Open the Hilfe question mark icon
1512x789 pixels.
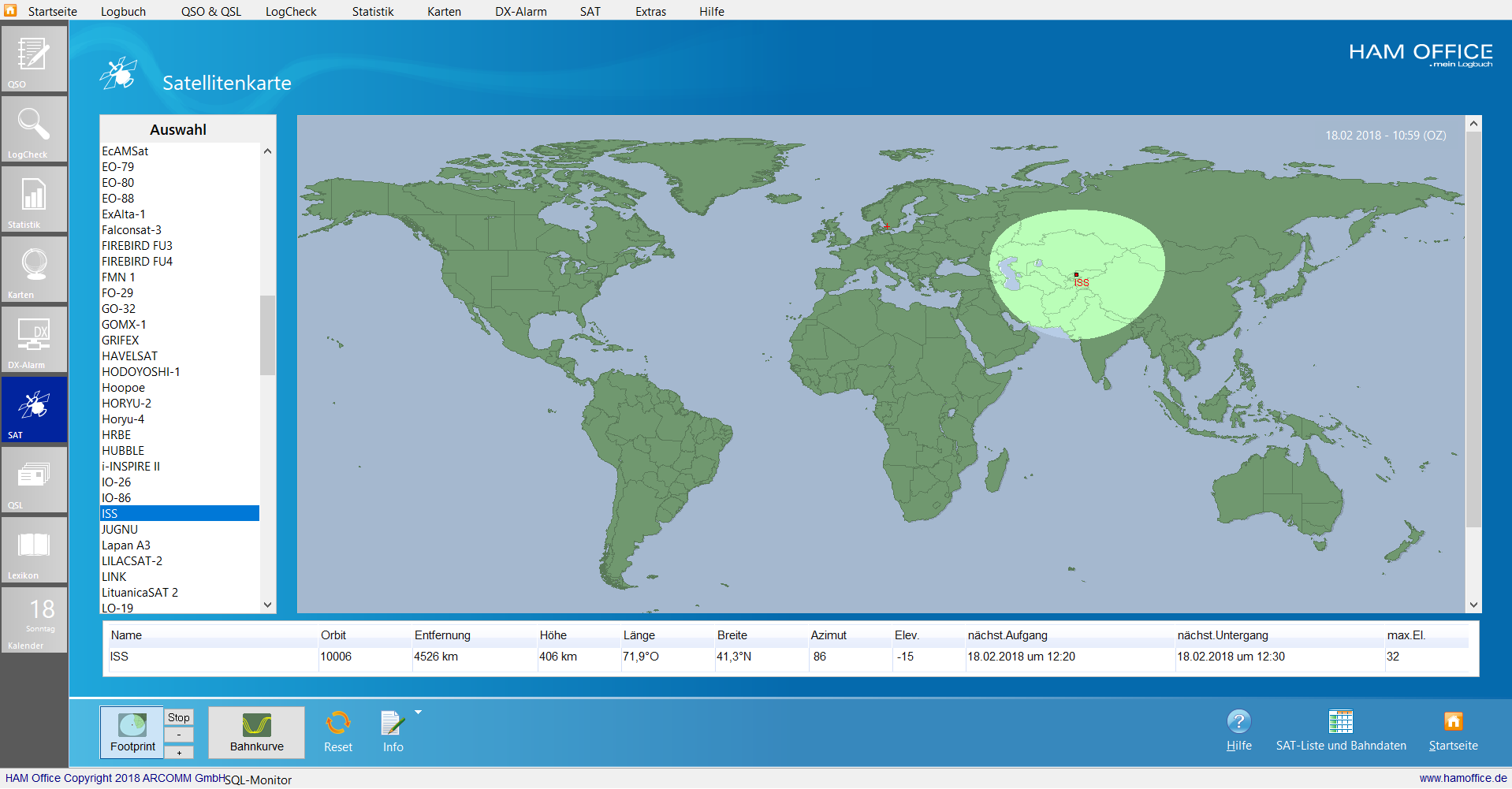[1238, 722]
